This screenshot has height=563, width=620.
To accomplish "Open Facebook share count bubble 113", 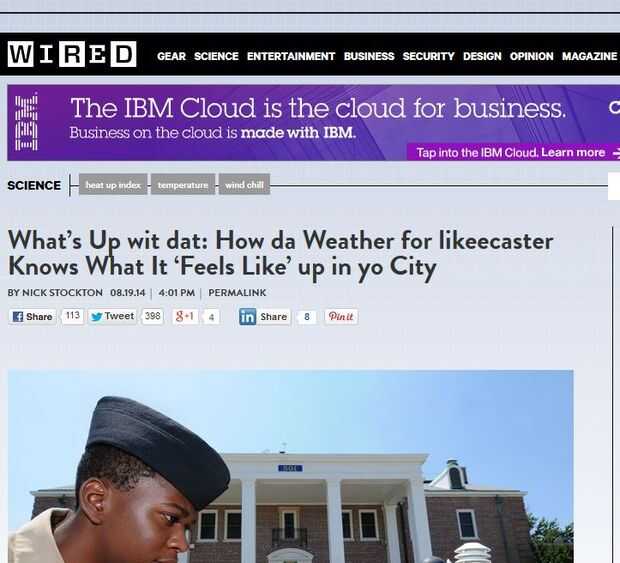I will (73, 316).
